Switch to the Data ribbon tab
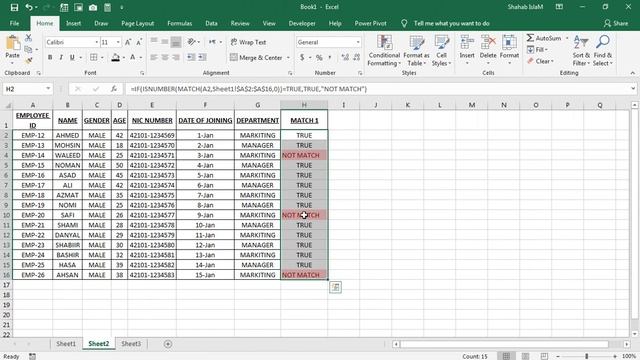Screen dimensions: 640x360 pyautogui.click(x=211, y=23)
